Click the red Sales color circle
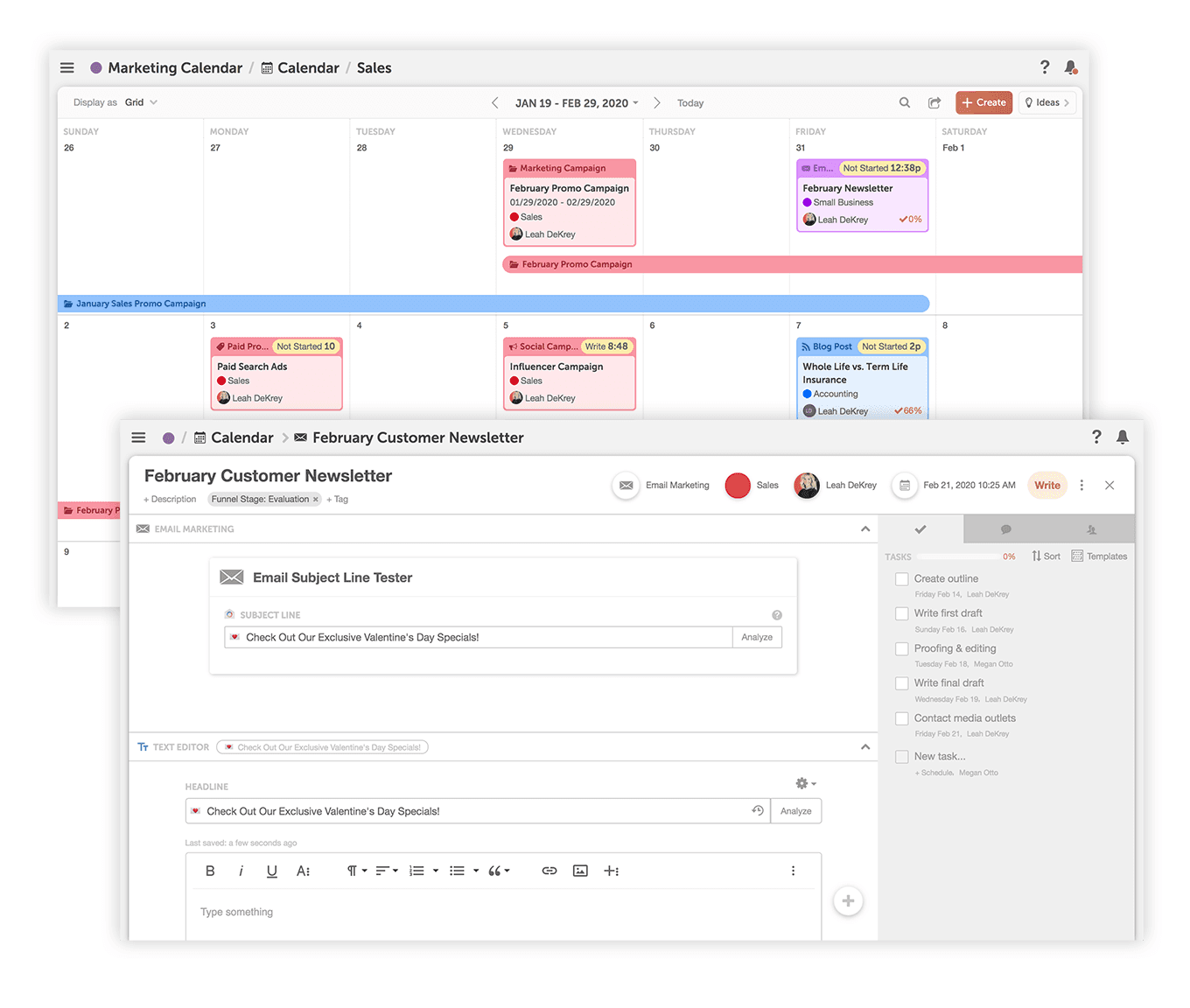The height and width of the screenshot is (1008, 1190). click(x=738, y=486)
